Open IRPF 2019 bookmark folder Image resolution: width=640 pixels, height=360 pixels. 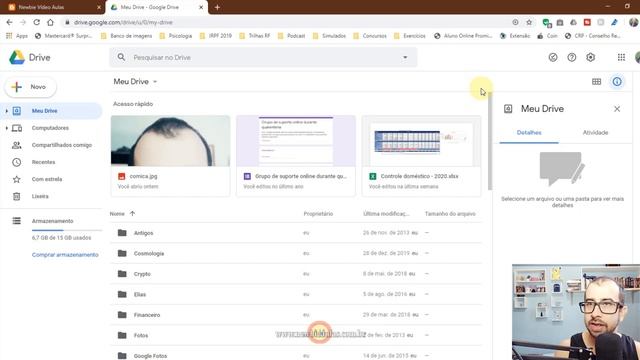(216, 36)
